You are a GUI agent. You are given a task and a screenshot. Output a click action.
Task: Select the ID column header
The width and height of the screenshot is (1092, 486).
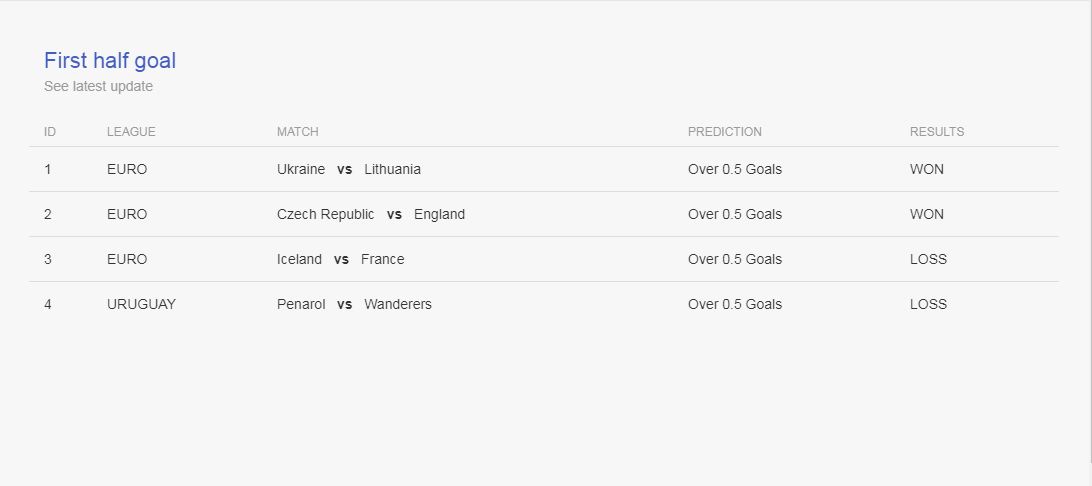click(50, 132)
